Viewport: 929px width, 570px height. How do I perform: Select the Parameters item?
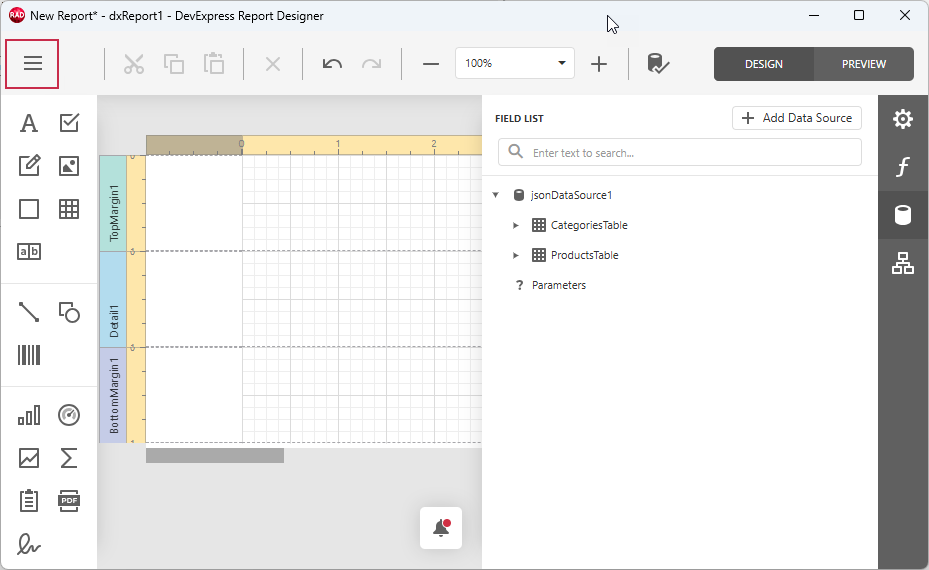[559, 285]
